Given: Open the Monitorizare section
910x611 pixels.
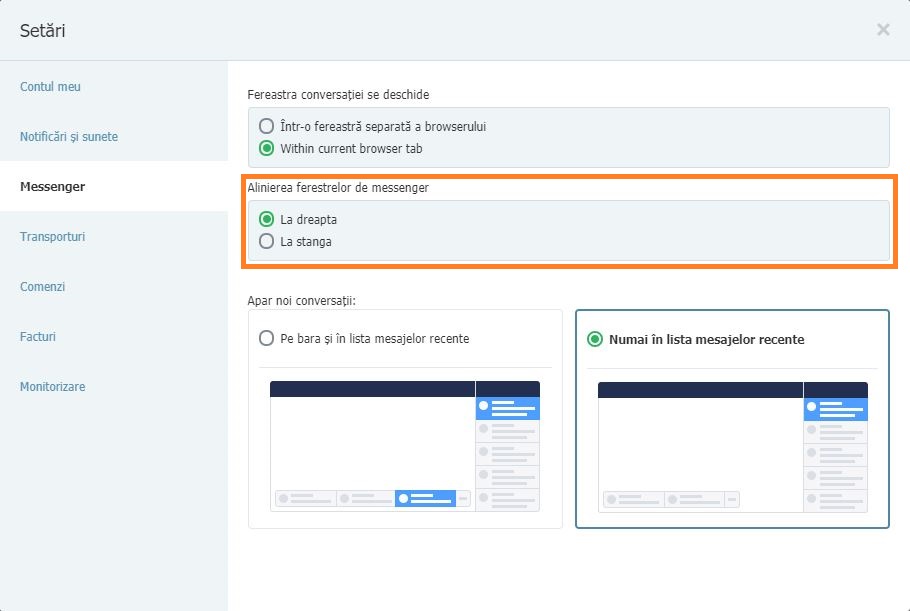Looking at the screenshot, I should (52, 386).
